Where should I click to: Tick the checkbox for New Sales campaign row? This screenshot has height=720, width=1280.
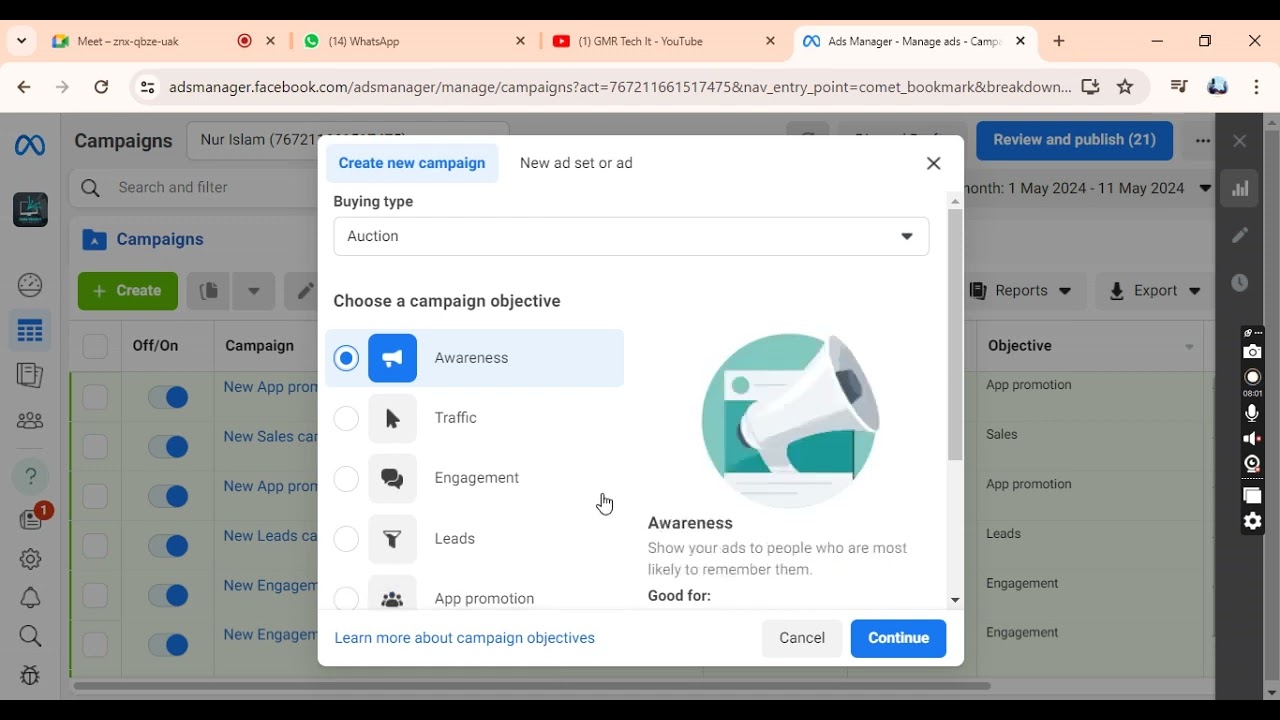pos(95,446)
